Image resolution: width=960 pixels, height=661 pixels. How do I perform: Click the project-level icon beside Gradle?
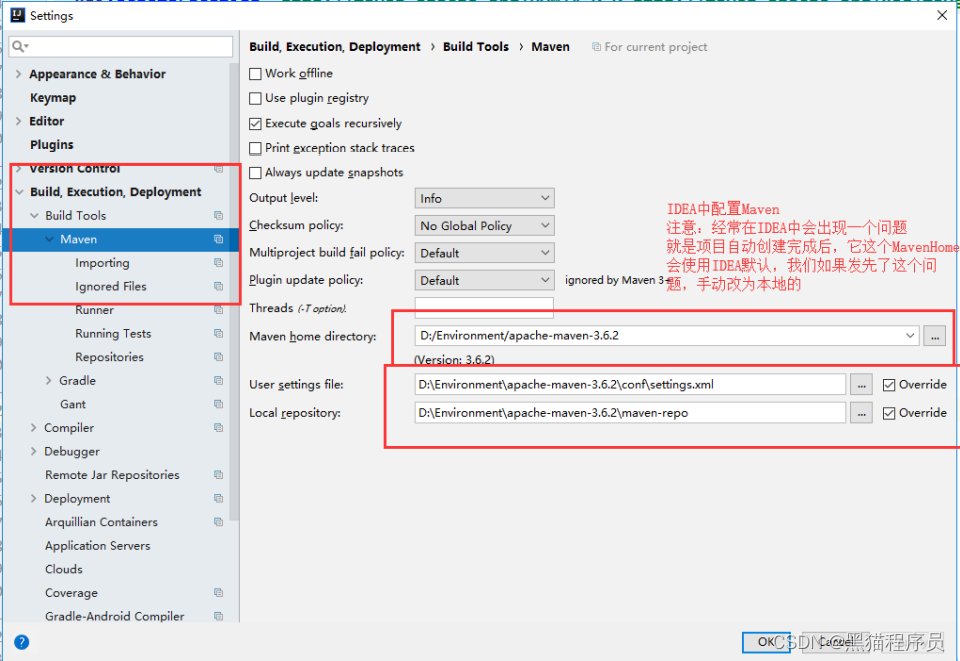218,381
